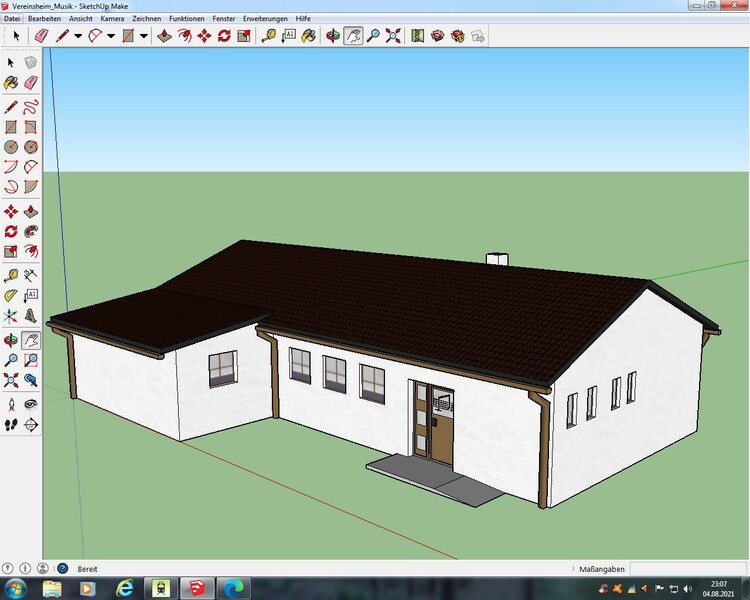Pick the Polygon tool in left tool set
This screenshot has height=600, width=750.
[31, 147]
